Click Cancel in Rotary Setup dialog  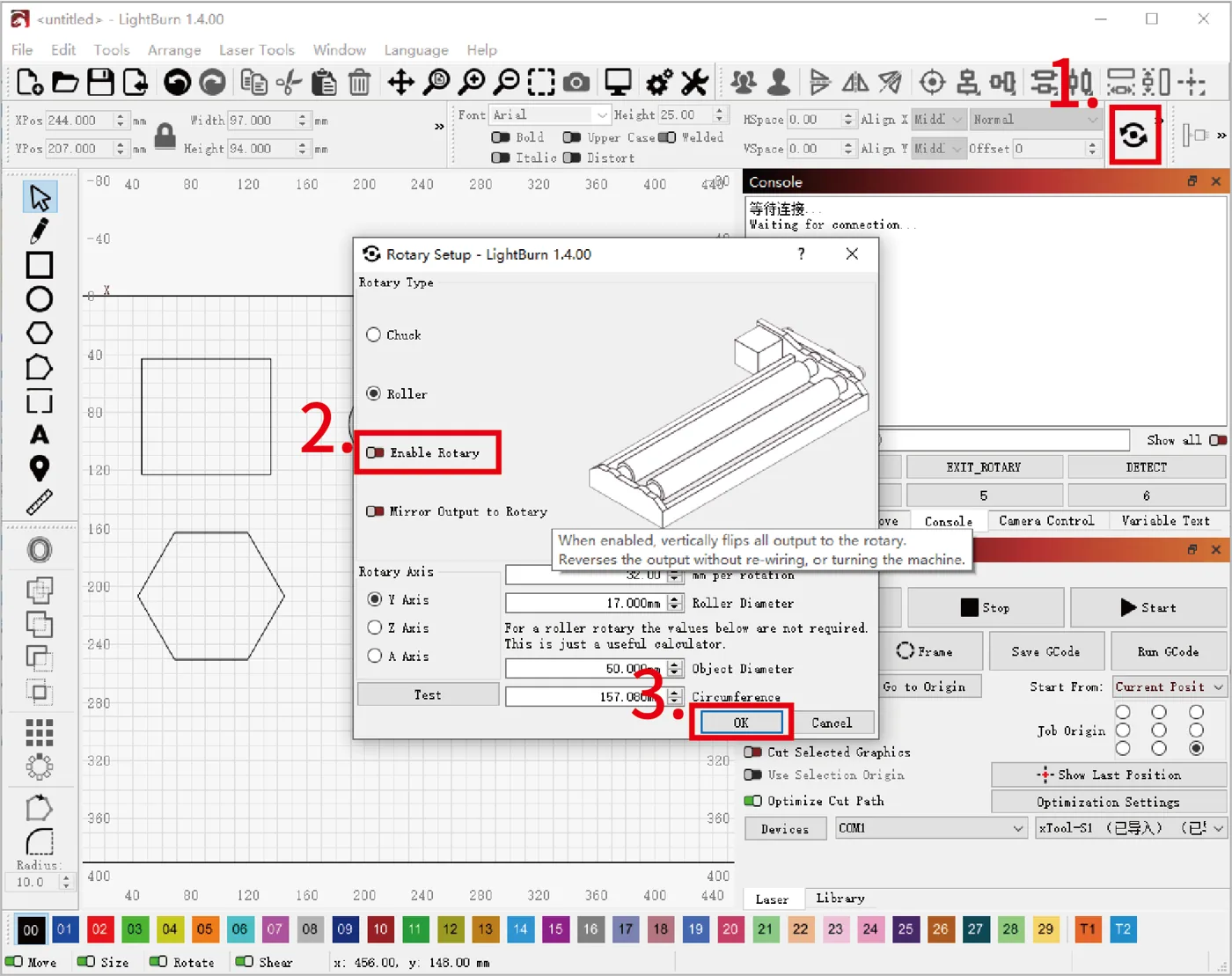pyautogui.click(x=832, y=723)
